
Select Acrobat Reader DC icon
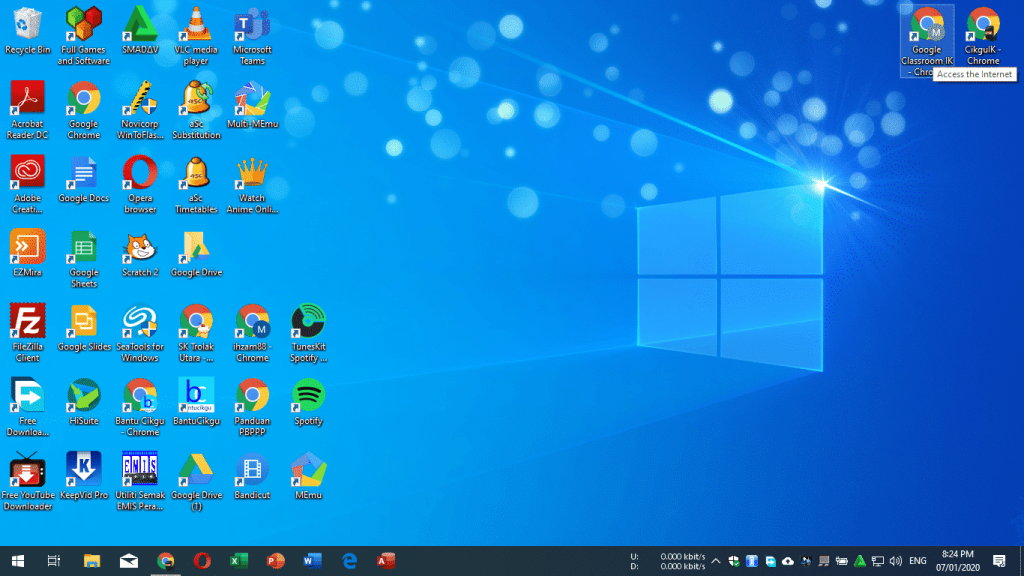click(27, 110)
